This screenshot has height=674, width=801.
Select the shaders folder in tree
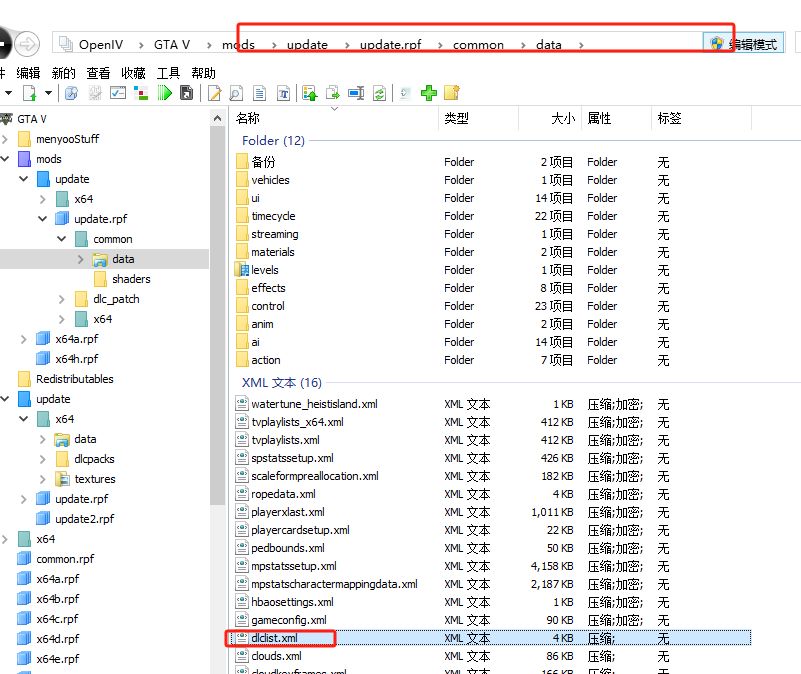(x=131, y=279)
